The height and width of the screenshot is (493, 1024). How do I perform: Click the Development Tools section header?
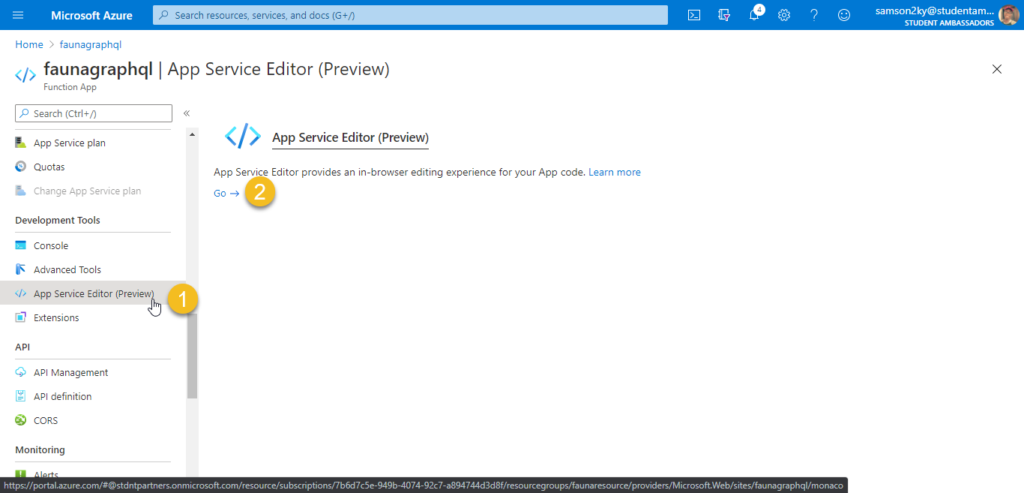57,220
